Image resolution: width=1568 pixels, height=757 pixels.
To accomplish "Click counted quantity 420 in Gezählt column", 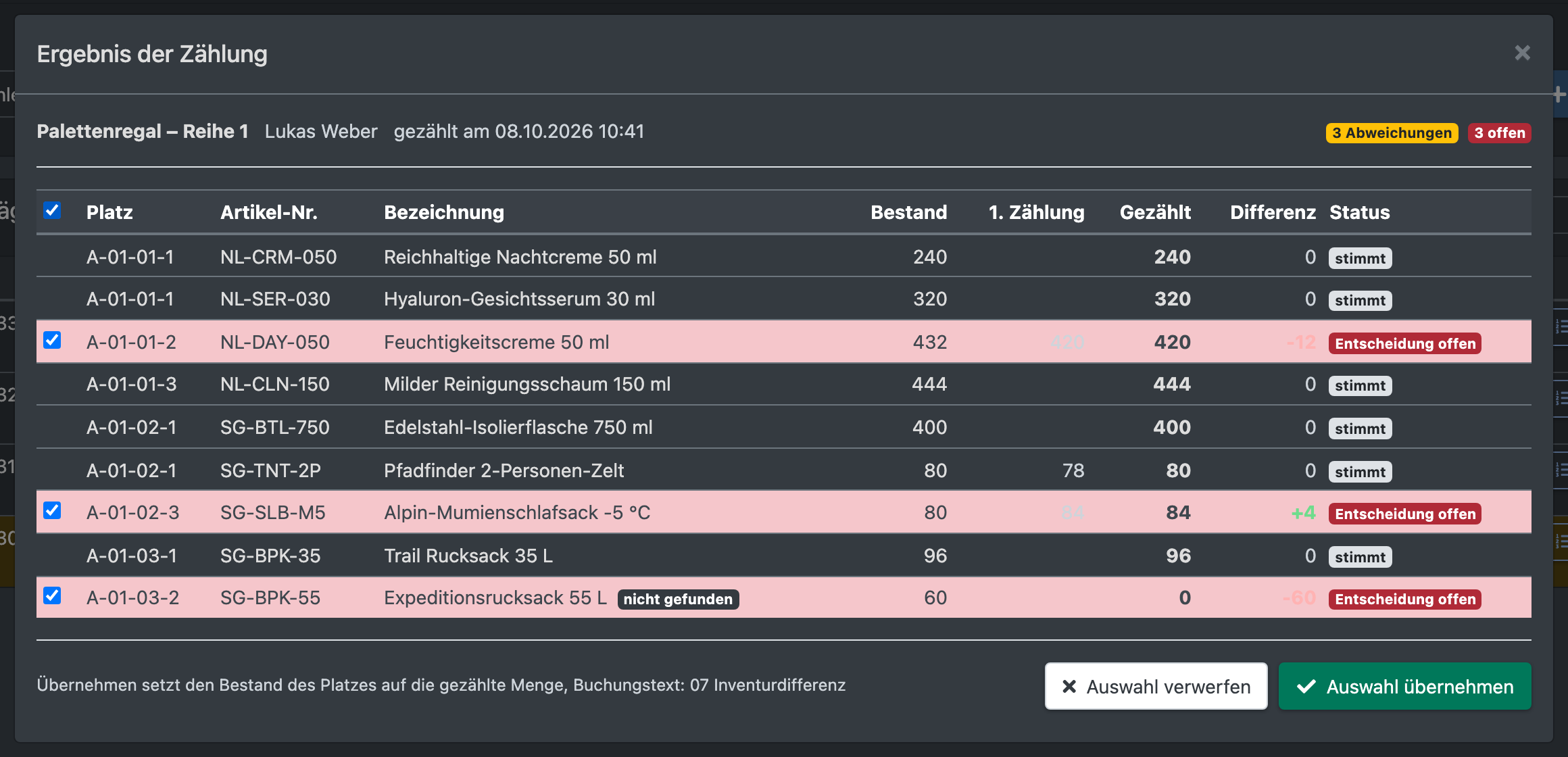I will point(1172,342).
